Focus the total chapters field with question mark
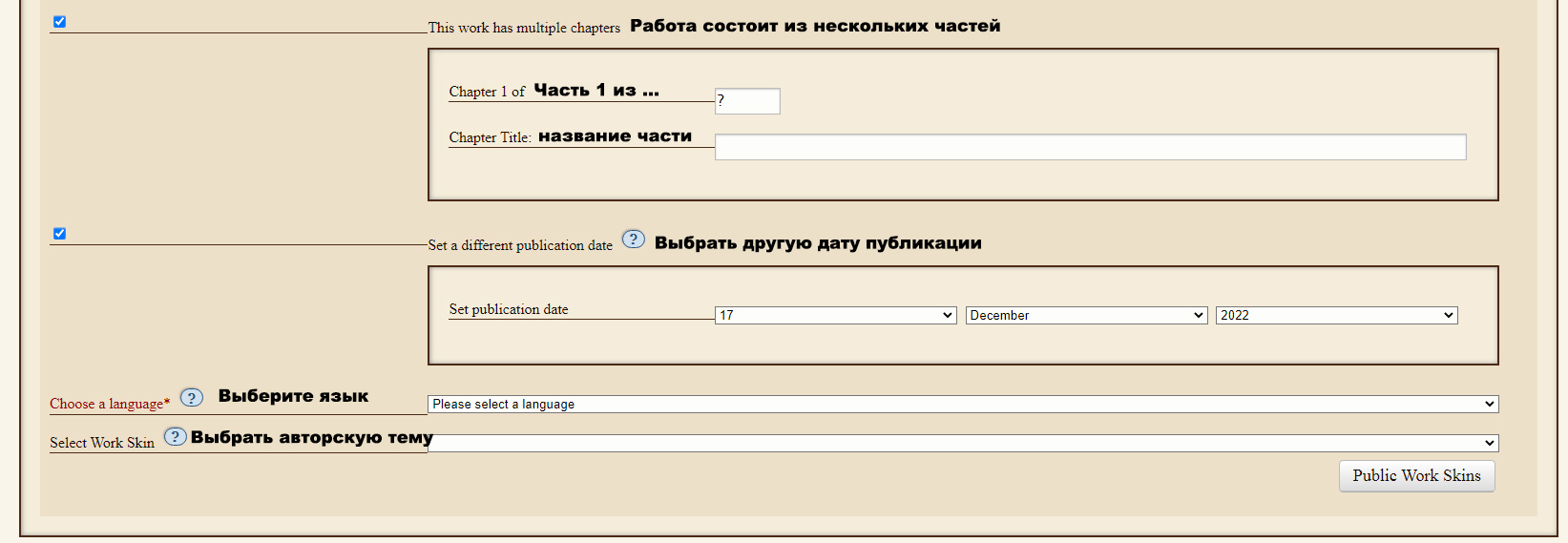Screen dimensions: 1568x543 click(747, 101)
